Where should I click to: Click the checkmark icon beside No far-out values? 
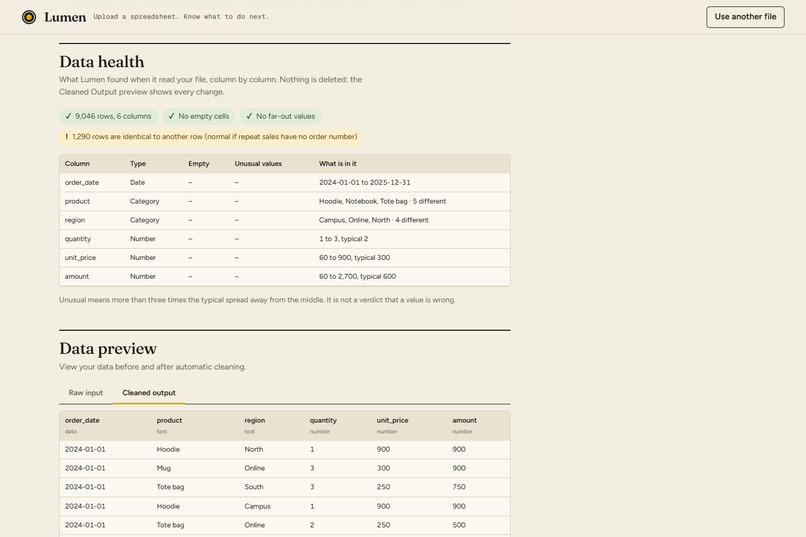point(249,116)
